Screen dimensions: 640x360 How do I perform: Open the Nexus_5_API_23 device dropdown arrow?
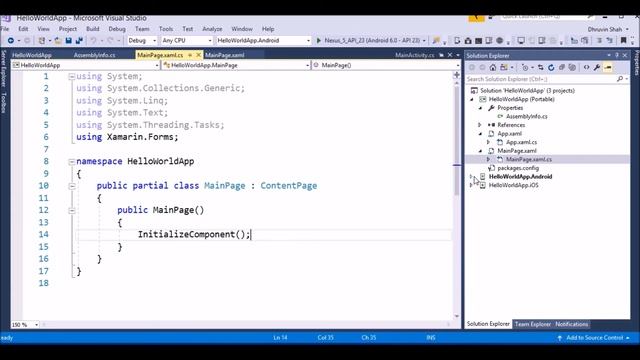[424, 41]
